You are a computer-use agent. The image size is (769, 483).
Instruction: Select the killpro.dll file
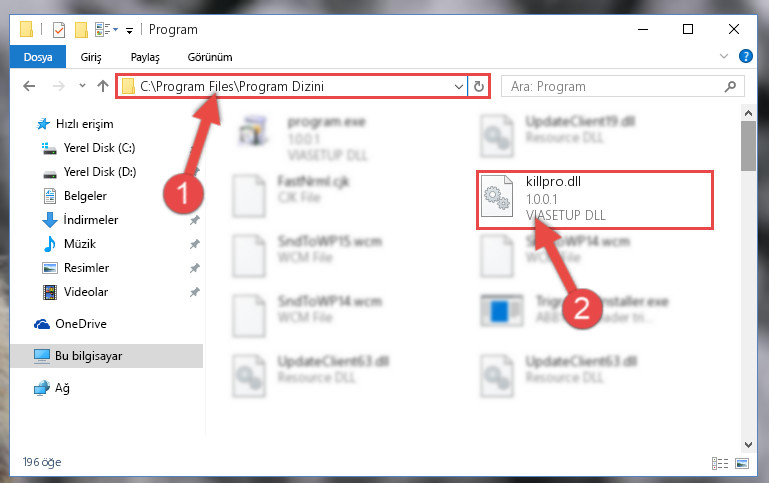point(594,199)
